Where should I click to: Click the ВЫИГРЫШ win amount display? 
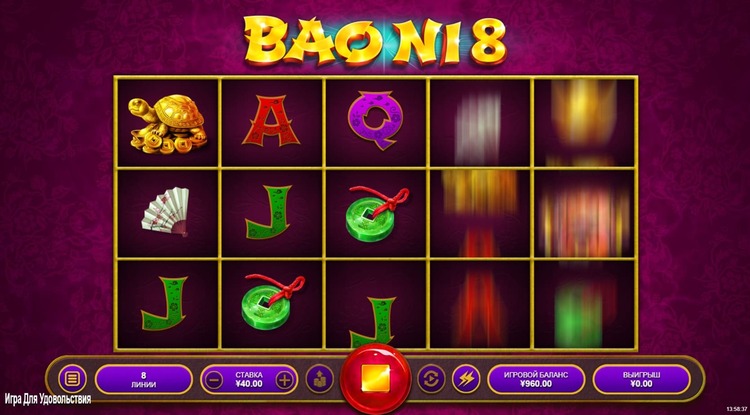click(x=641, y=380)
